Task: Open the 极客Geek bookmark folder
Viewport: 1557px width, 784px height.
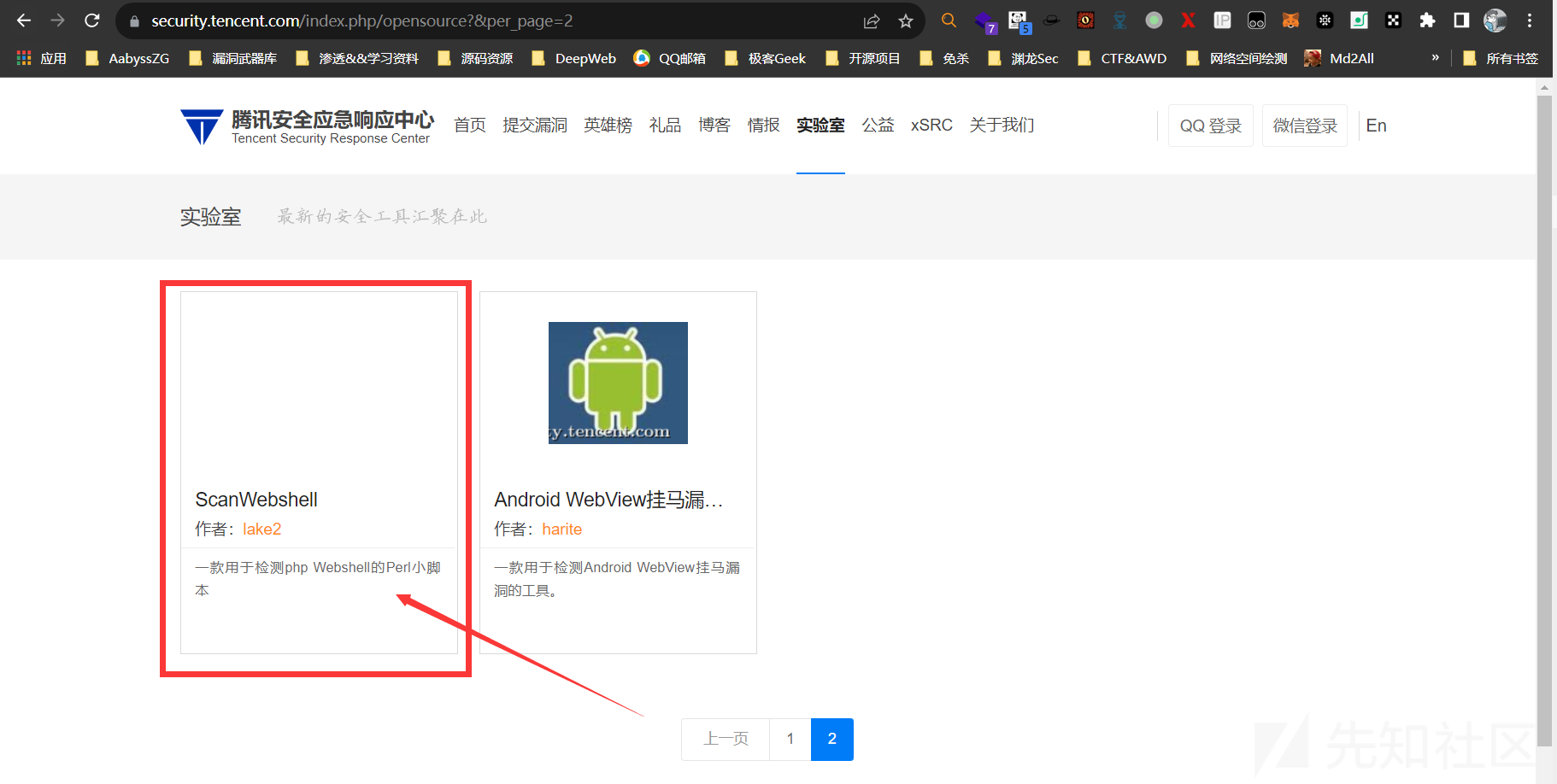Action: [765, 58]
